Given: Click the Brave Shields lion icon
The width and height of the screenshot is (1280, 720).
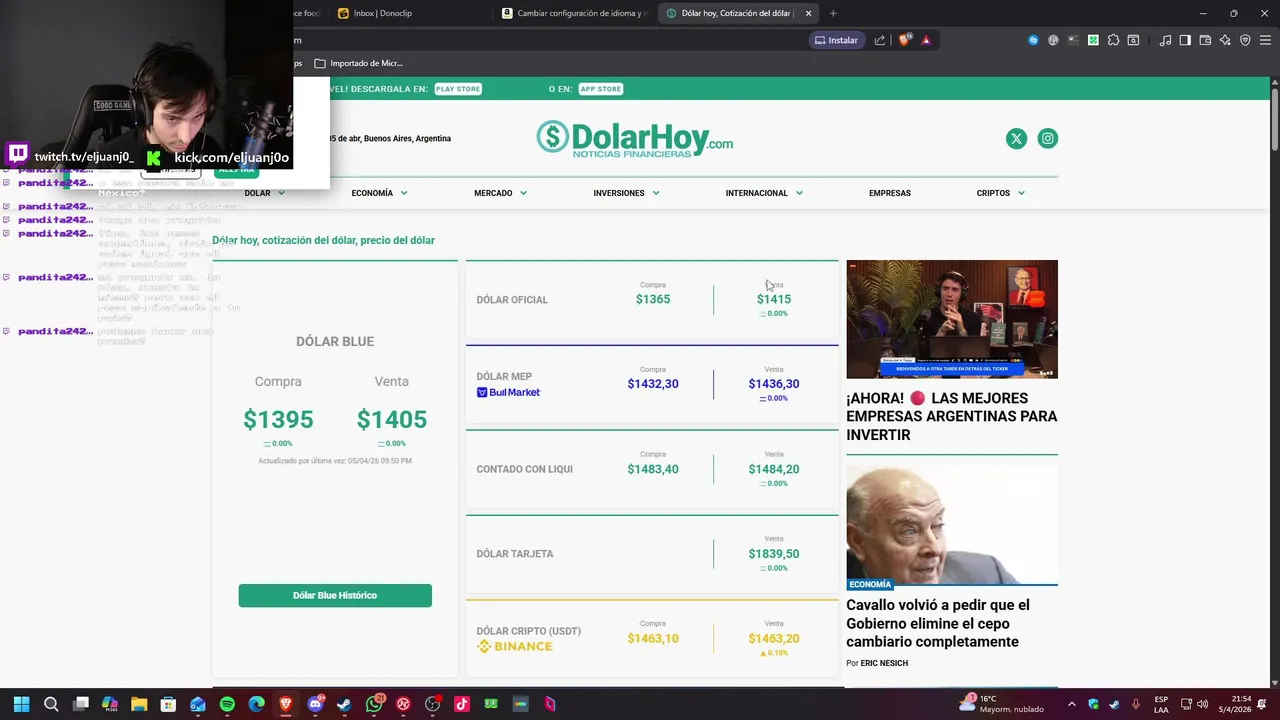Looking at the screenshot, I should tap(905, 40).
